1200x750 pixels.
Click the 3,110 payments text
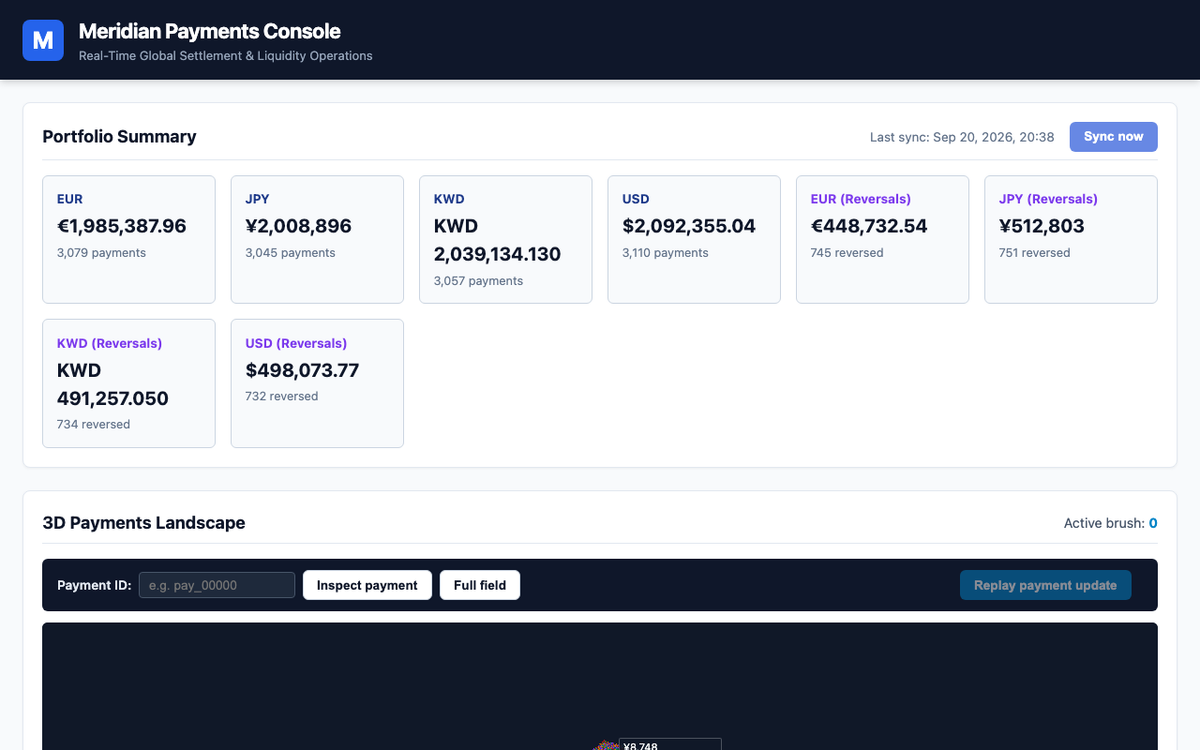666,253
